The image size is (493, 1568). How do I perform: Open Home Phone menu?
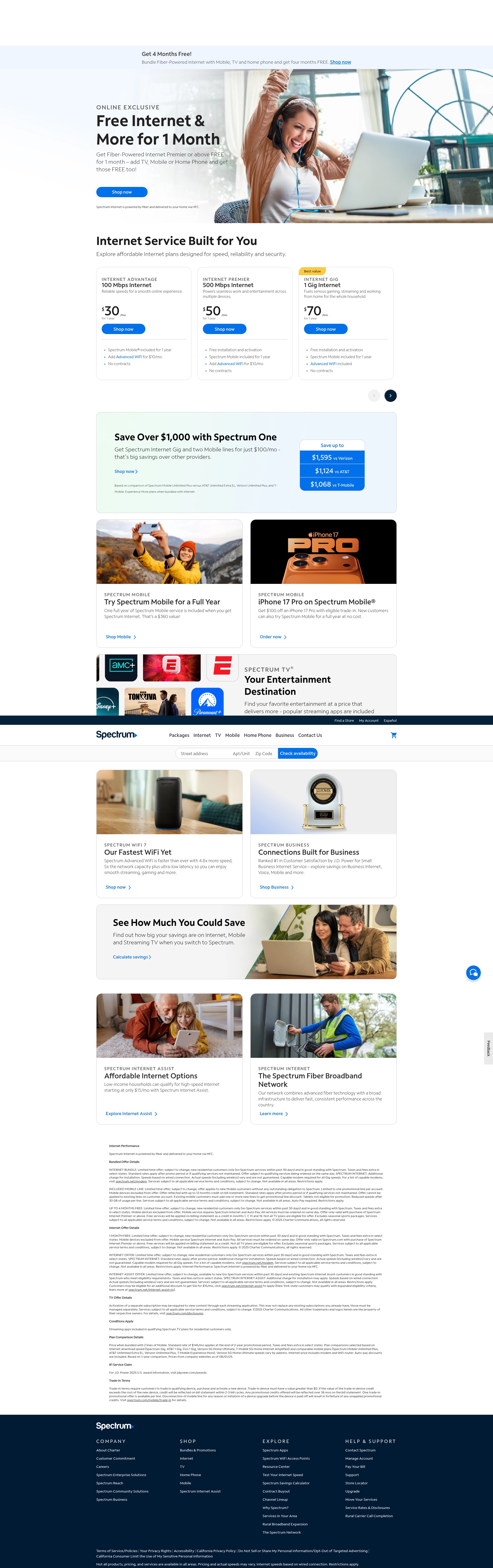(x=258, y=735)
